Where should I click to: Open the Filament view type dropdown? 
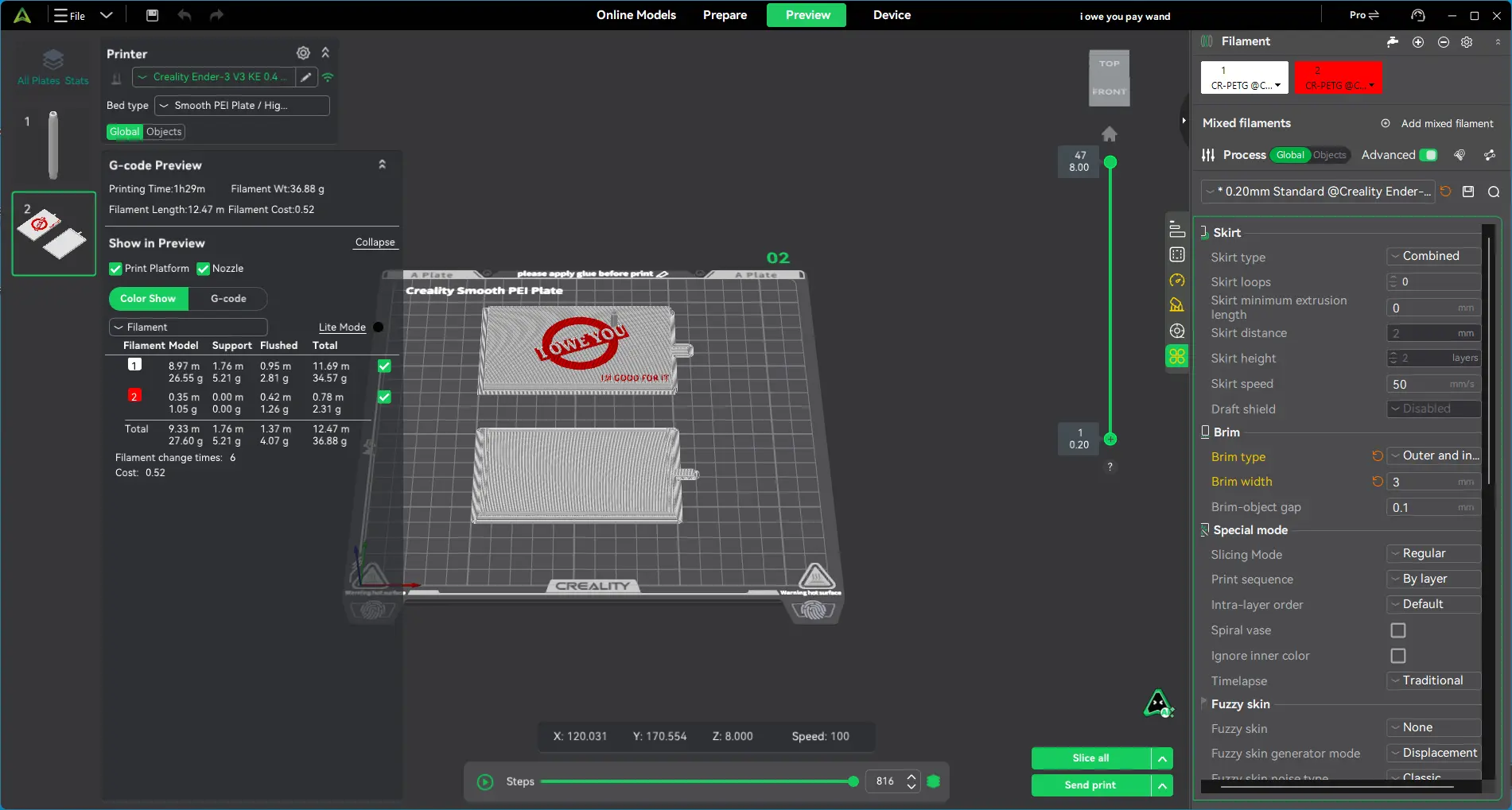pyautogui.click(x=188, y=327)
